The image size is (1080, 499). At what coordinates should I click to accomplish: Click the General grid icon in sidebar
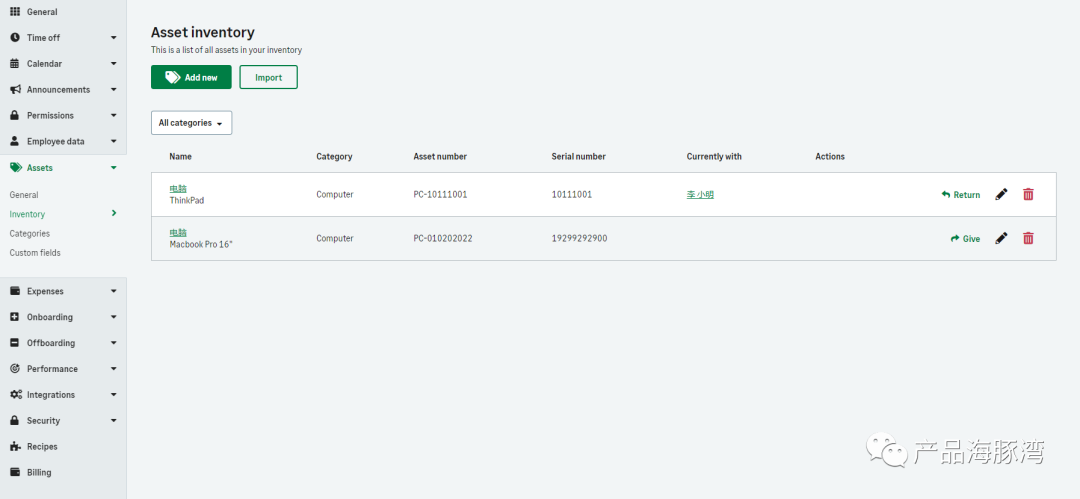coord(15,12)
